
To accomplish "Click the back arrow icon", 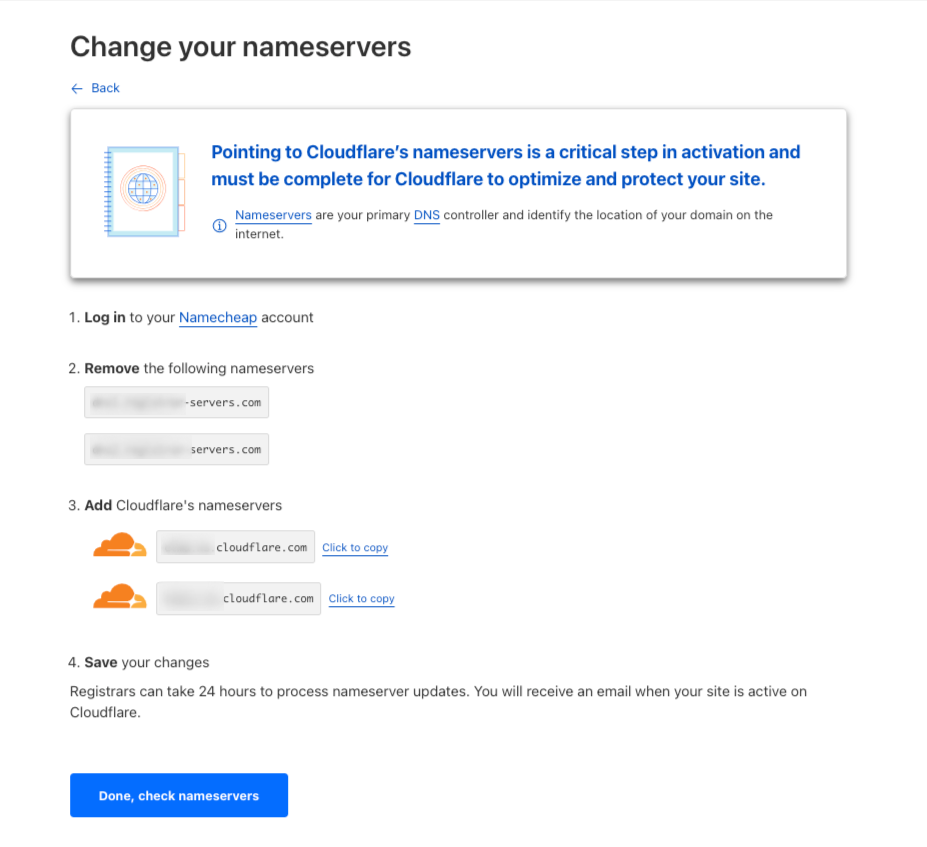I will 77,89.
